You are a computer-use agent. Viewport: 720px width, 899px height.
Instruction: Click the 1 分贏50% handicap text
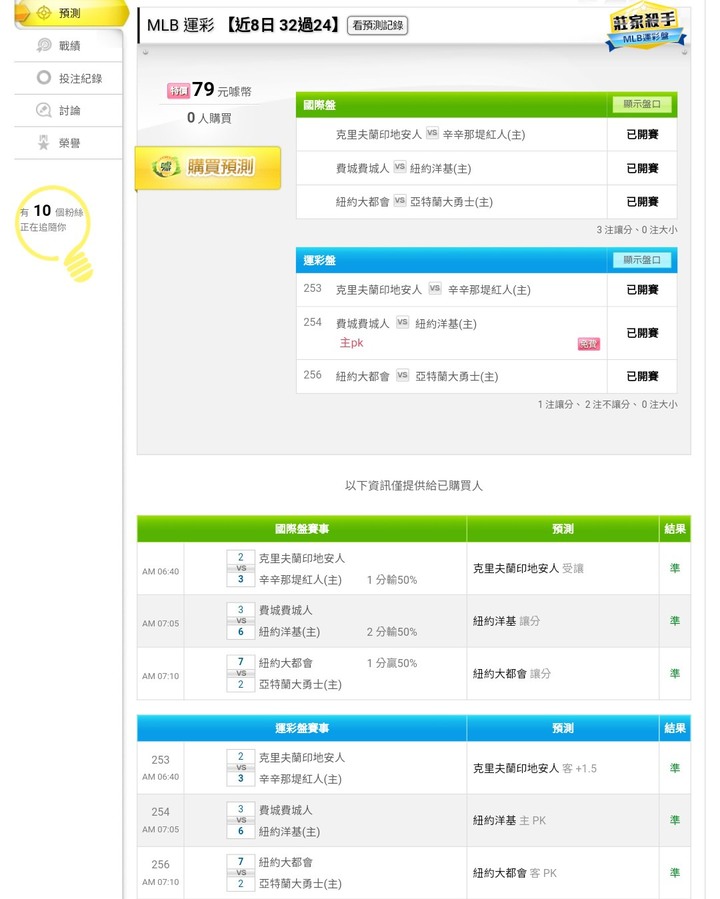pos(392,663)
